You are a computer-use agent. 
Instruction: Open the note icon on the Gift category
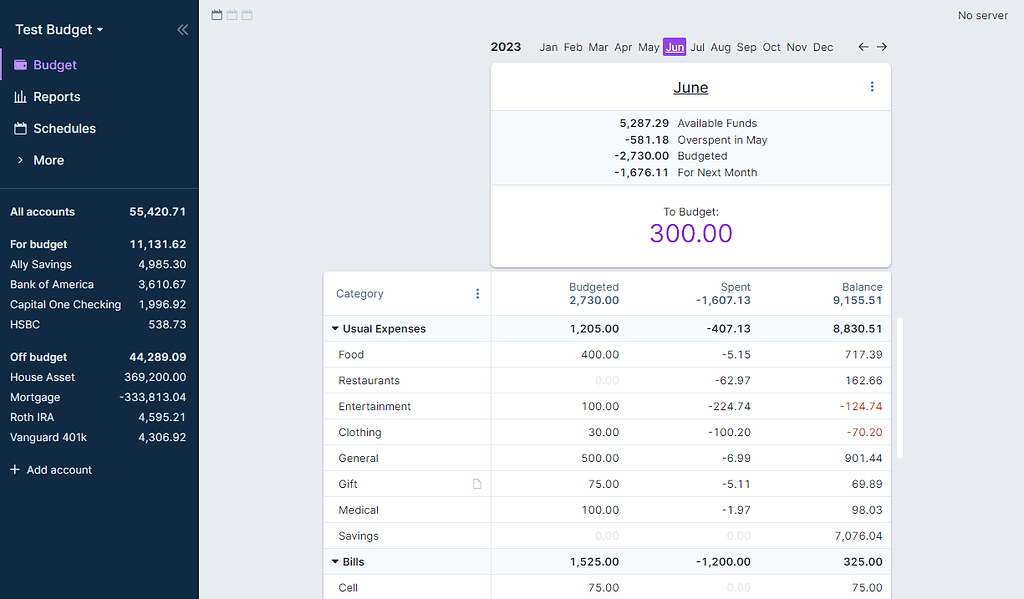click(477, 483)
